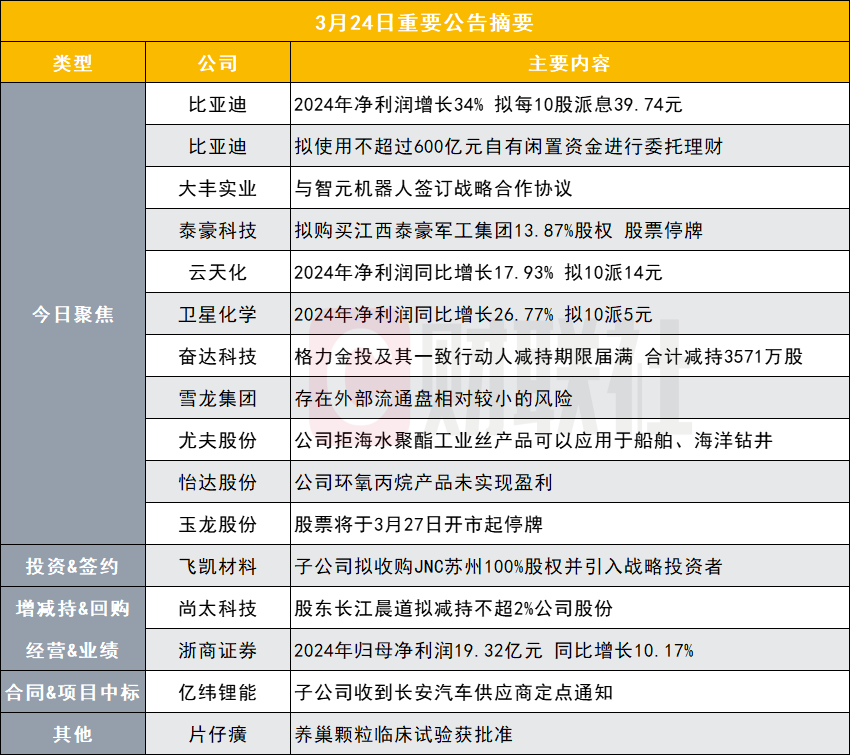850x755 pixels.
Task: Click the title 3月24日重要公告摘要
Action: (424, 23)
